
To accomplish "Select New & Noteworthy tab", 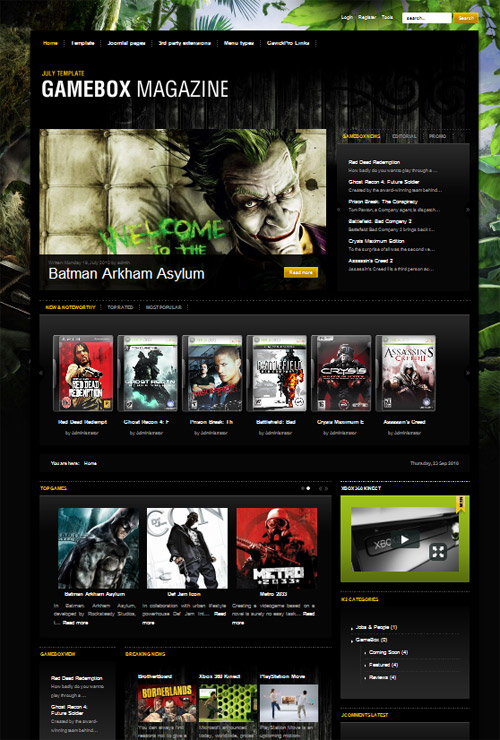I will [70, 307].
